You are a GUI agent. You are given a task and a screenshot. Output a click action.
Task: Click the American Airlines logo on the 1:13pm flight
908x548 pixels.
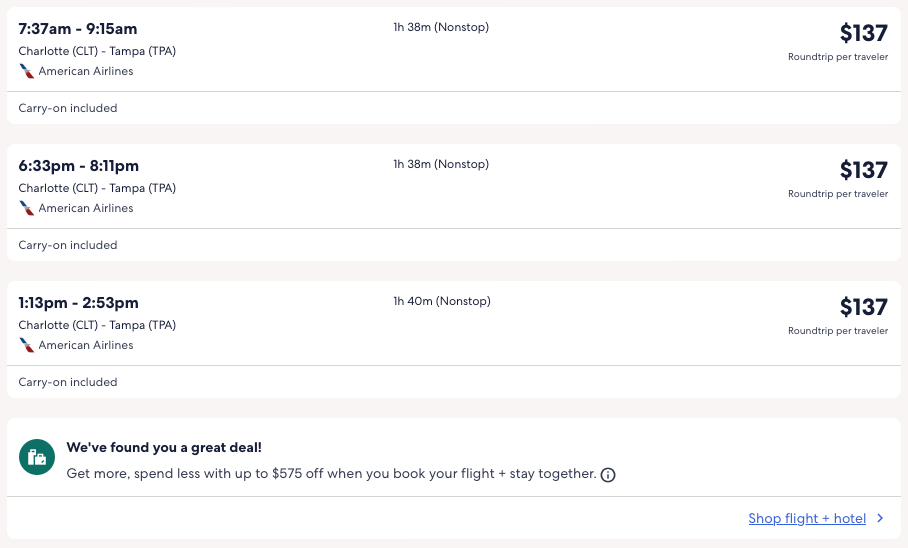coord(27,346)
